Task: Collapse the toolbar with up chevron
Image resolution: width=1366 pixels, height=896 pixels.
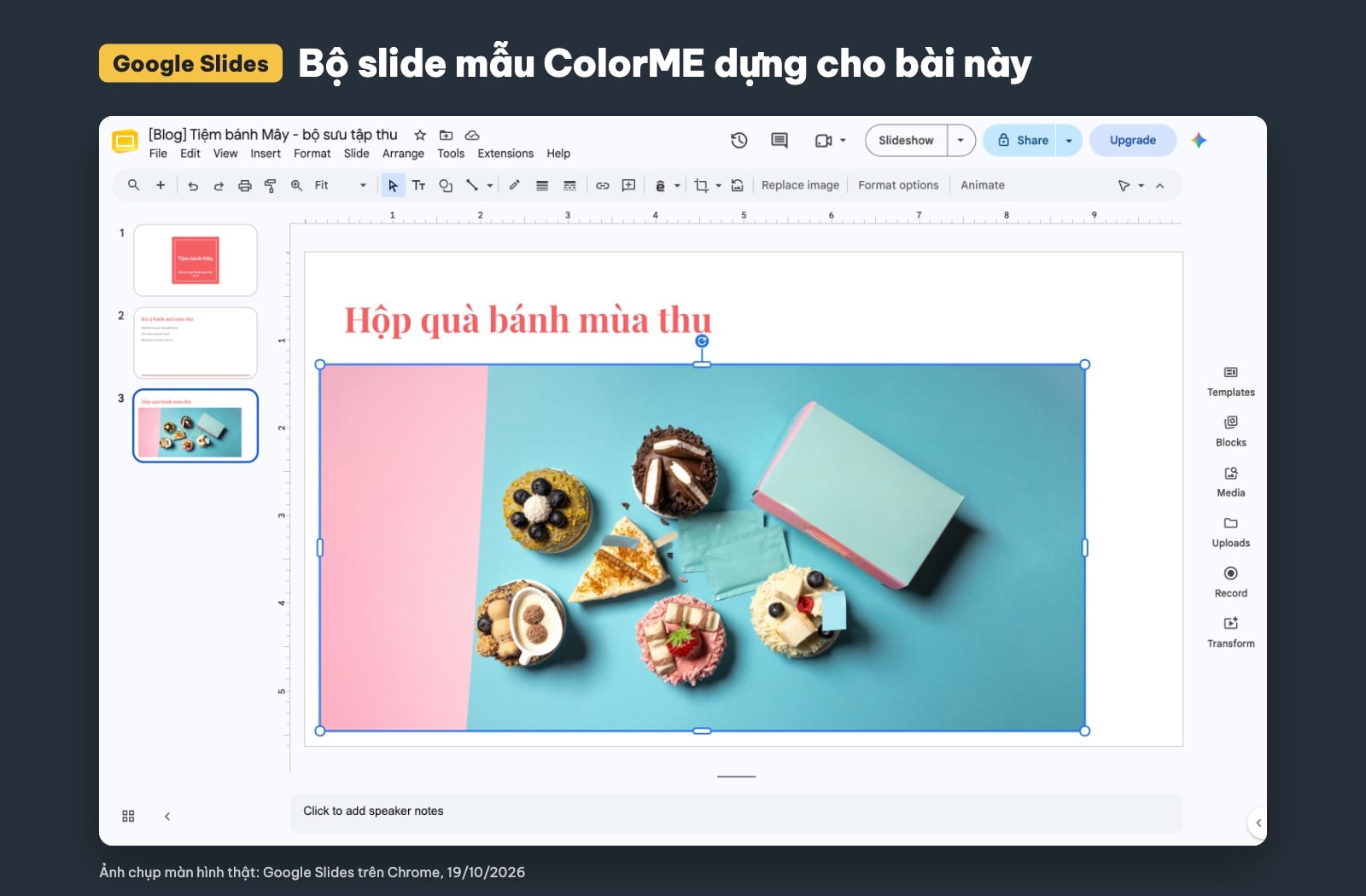Action: click(x=1159, y=185)
